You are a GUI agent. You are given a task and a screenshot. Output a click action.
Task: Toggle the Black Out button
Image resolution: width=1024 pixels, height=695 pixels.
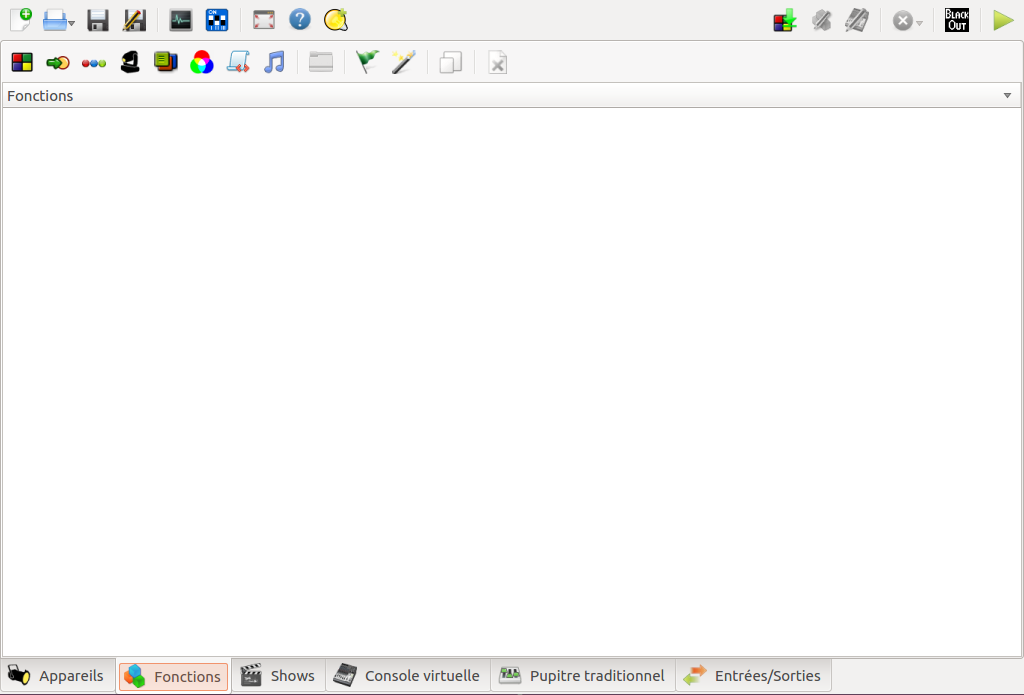tap(957, 20)
